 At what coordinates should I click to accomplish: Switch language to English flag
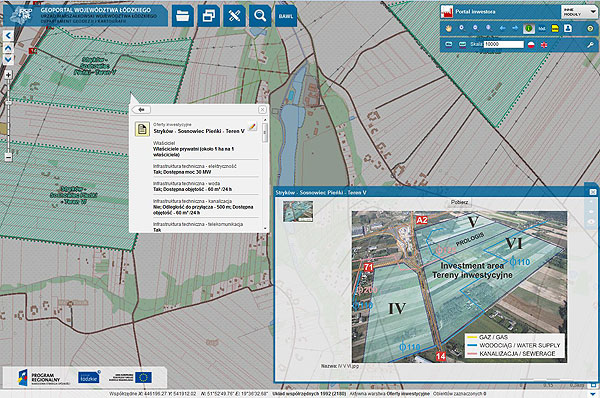544,45
